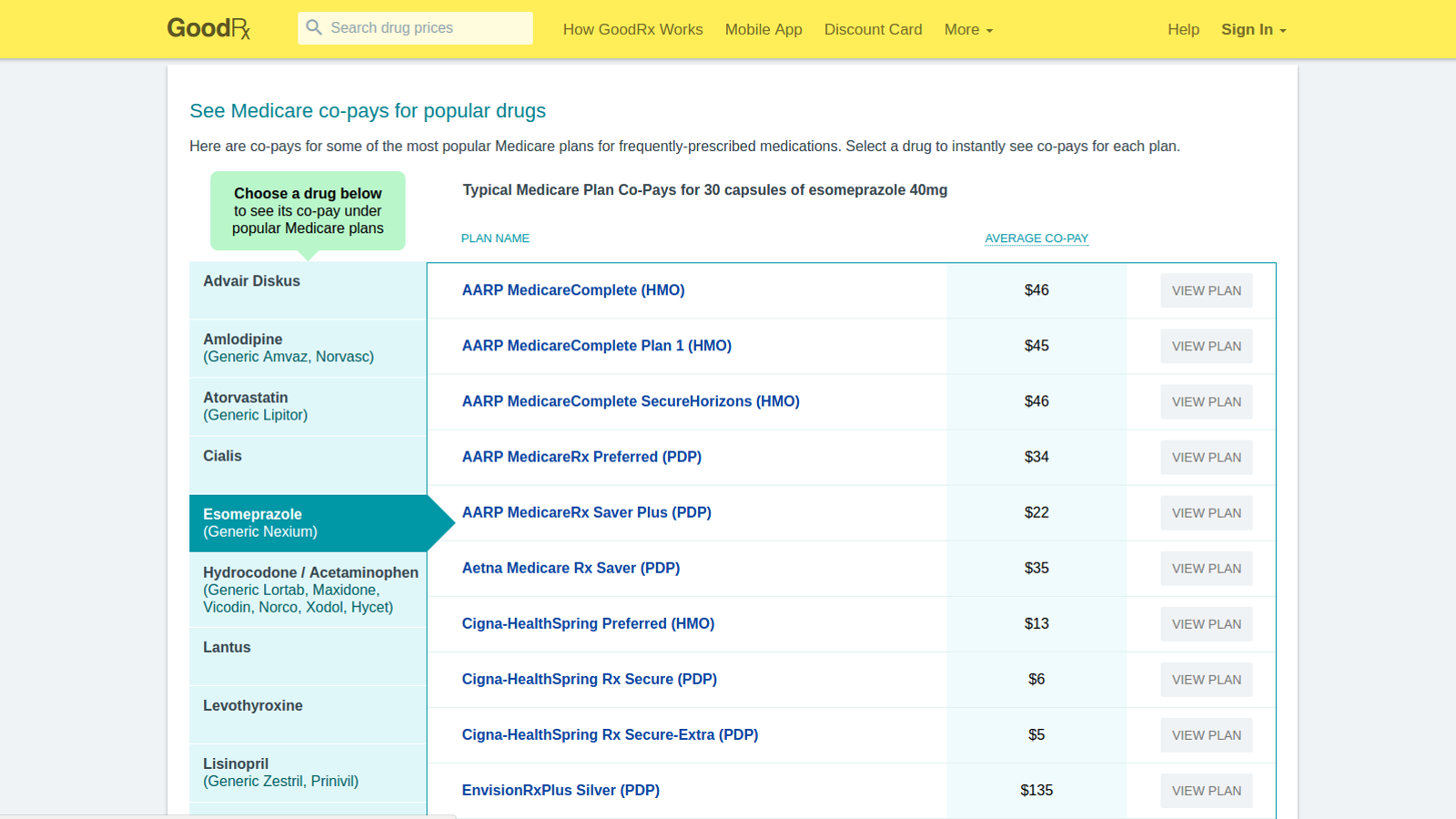
Task: View plan for Cigna-HealthSpring Rx Secure-Extra
Action: pos(1206,734)
